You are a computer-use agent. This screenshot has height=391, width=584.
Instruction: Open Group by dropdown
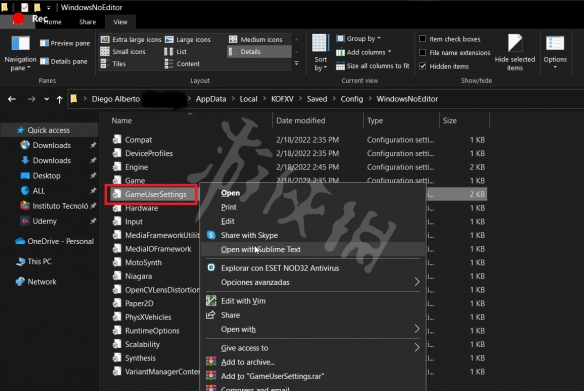pyautogui.click(x=358, y=38)
